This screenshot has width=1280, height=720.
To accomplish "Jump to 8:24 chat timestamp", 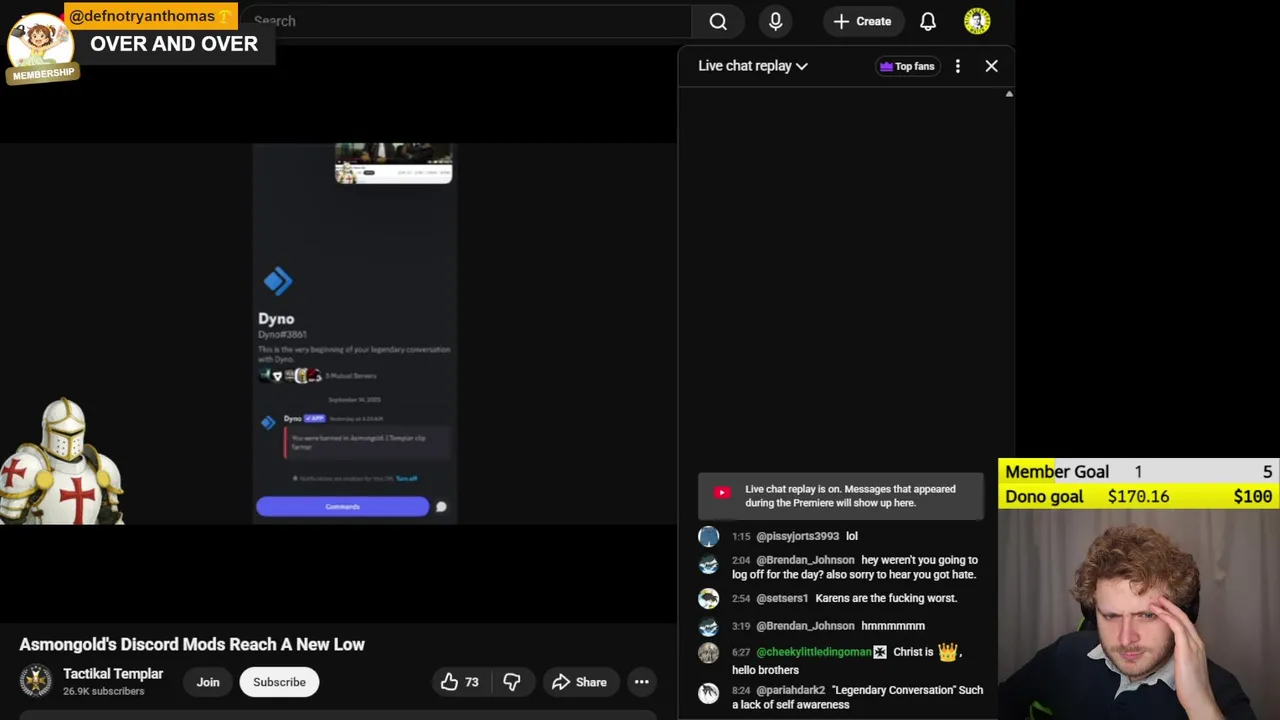I will pyautogui.click(x=741, y=690).
